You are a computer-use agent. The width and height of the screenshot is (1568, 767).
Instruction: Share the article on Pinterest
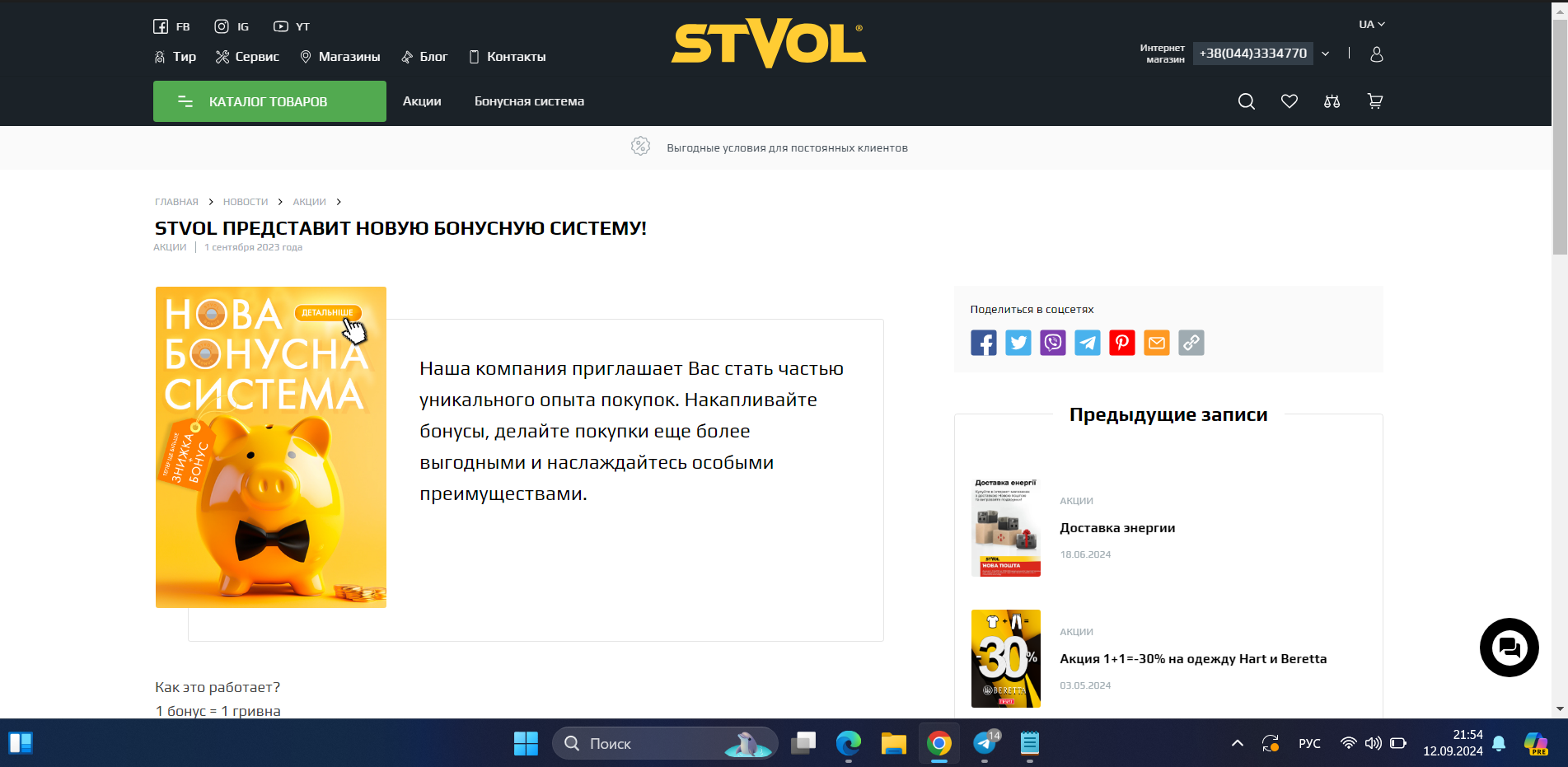point(1121,343)
